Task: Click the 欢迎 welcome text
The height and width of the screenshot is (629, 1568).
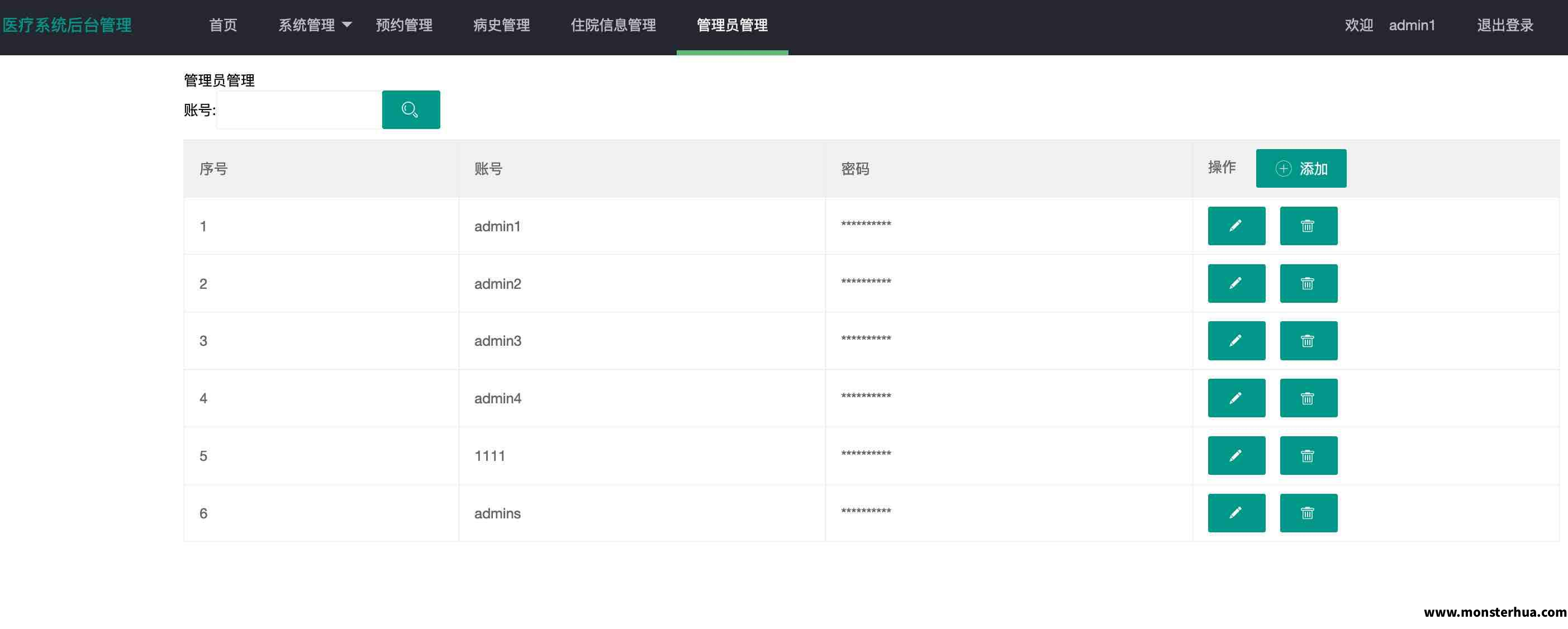Action: 1358,25
